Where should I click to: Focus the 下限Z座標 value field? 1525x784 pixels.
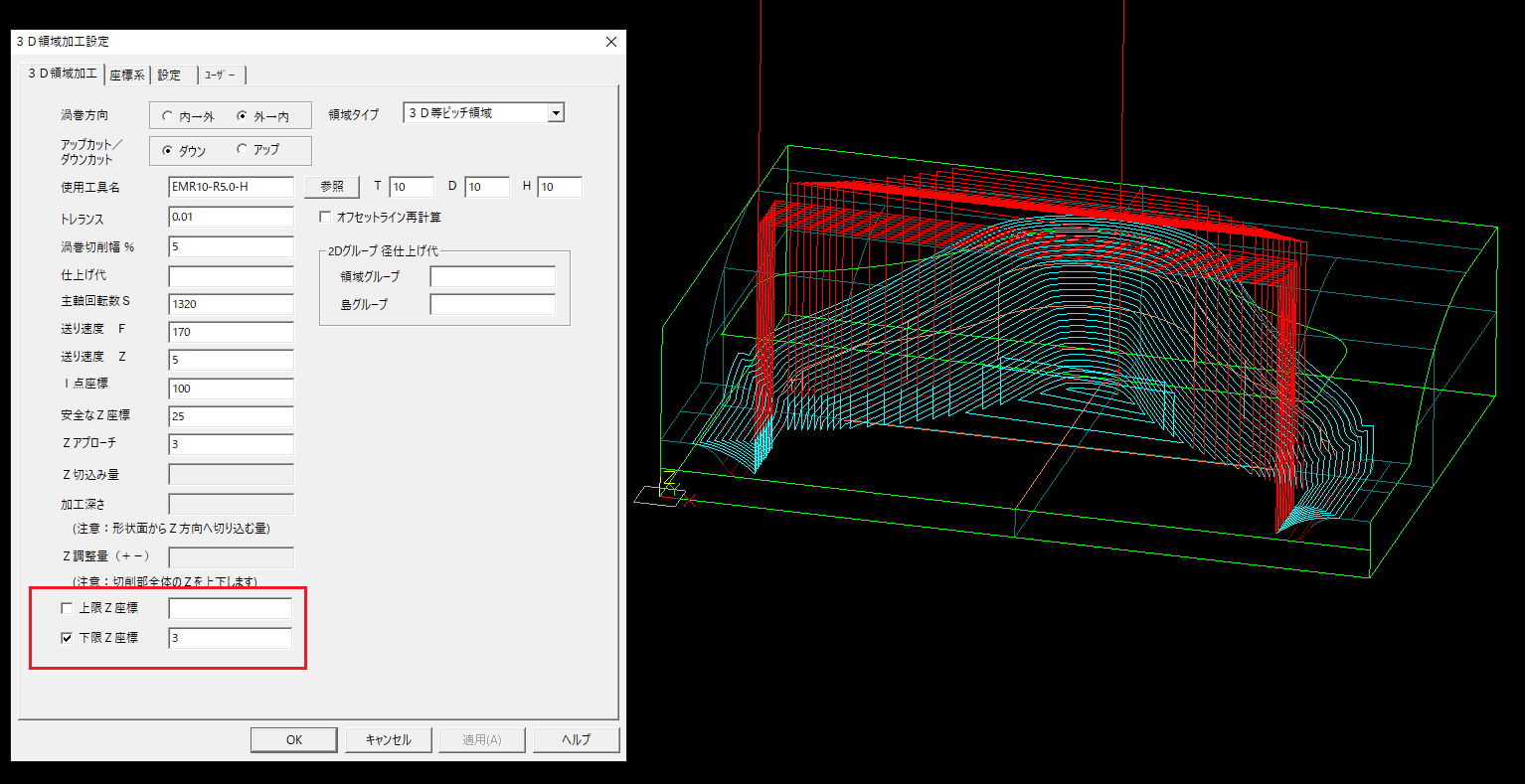pos(231,638)
